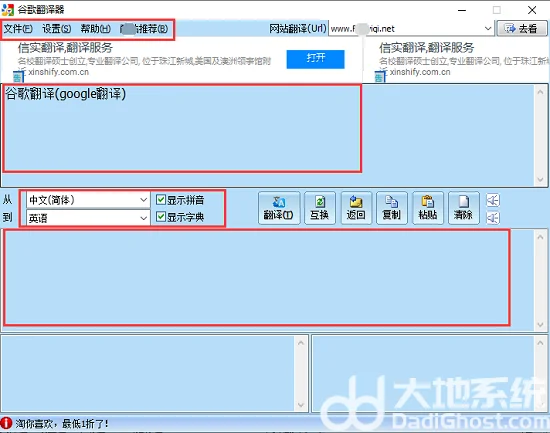Toggle the 显示字典 checkbox
The image size is (550, 433).
(161, 216)
